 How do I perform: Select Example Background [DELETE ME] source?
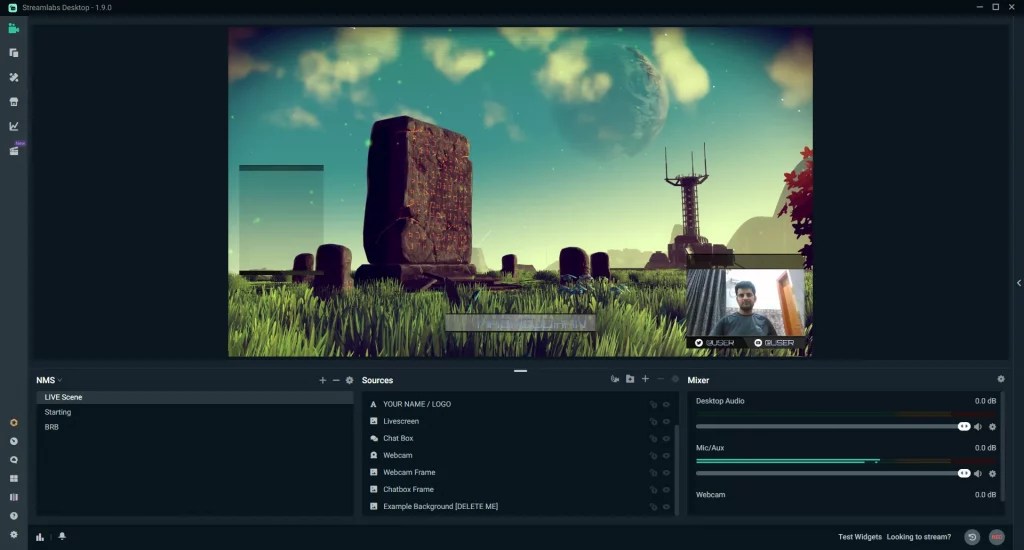[519, 506]
